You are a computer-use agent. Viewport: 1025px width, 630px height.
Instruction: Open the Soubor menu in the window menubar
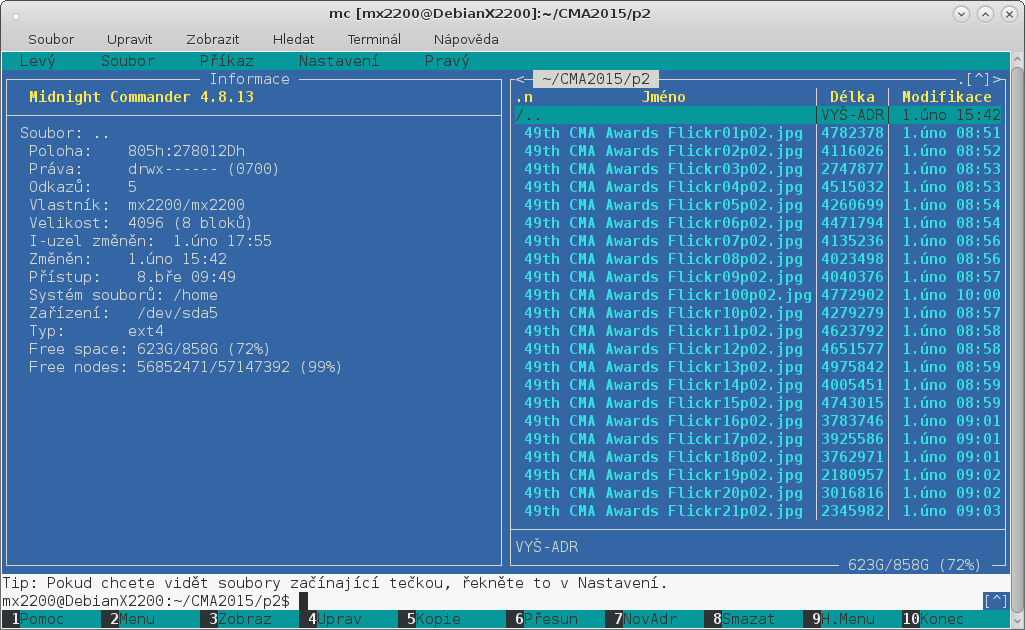click(x=51, y=39)
